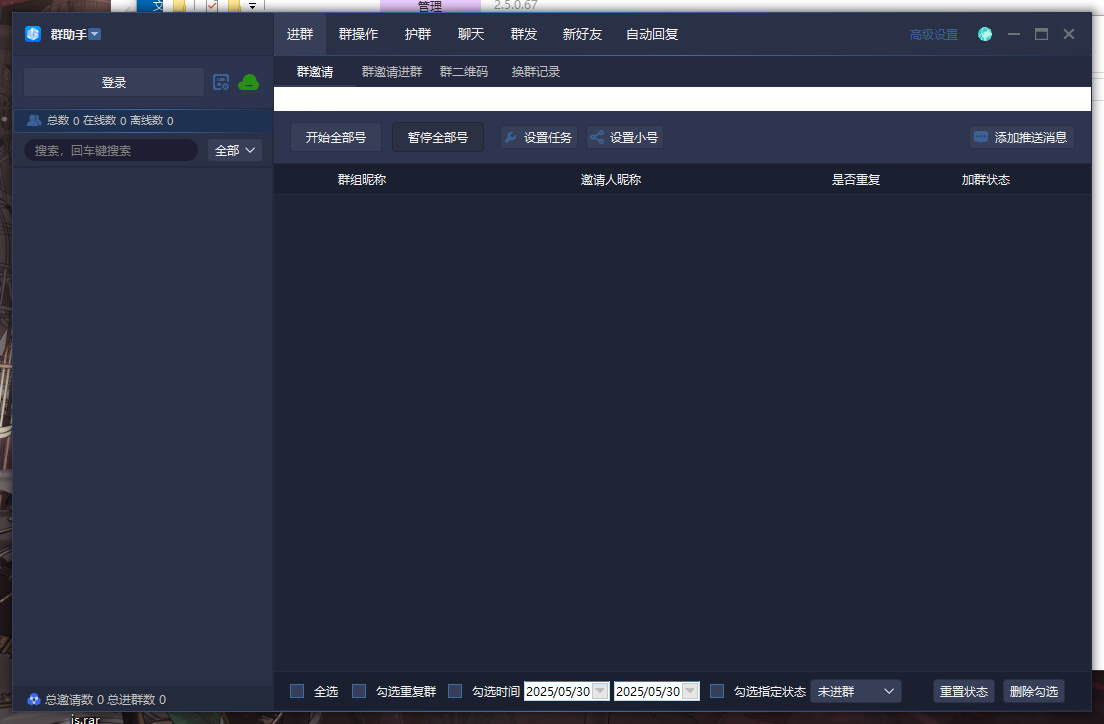Screen dimensions: 1104x724
Task: Open the 未进群 status dropdown
Action: 855,691
